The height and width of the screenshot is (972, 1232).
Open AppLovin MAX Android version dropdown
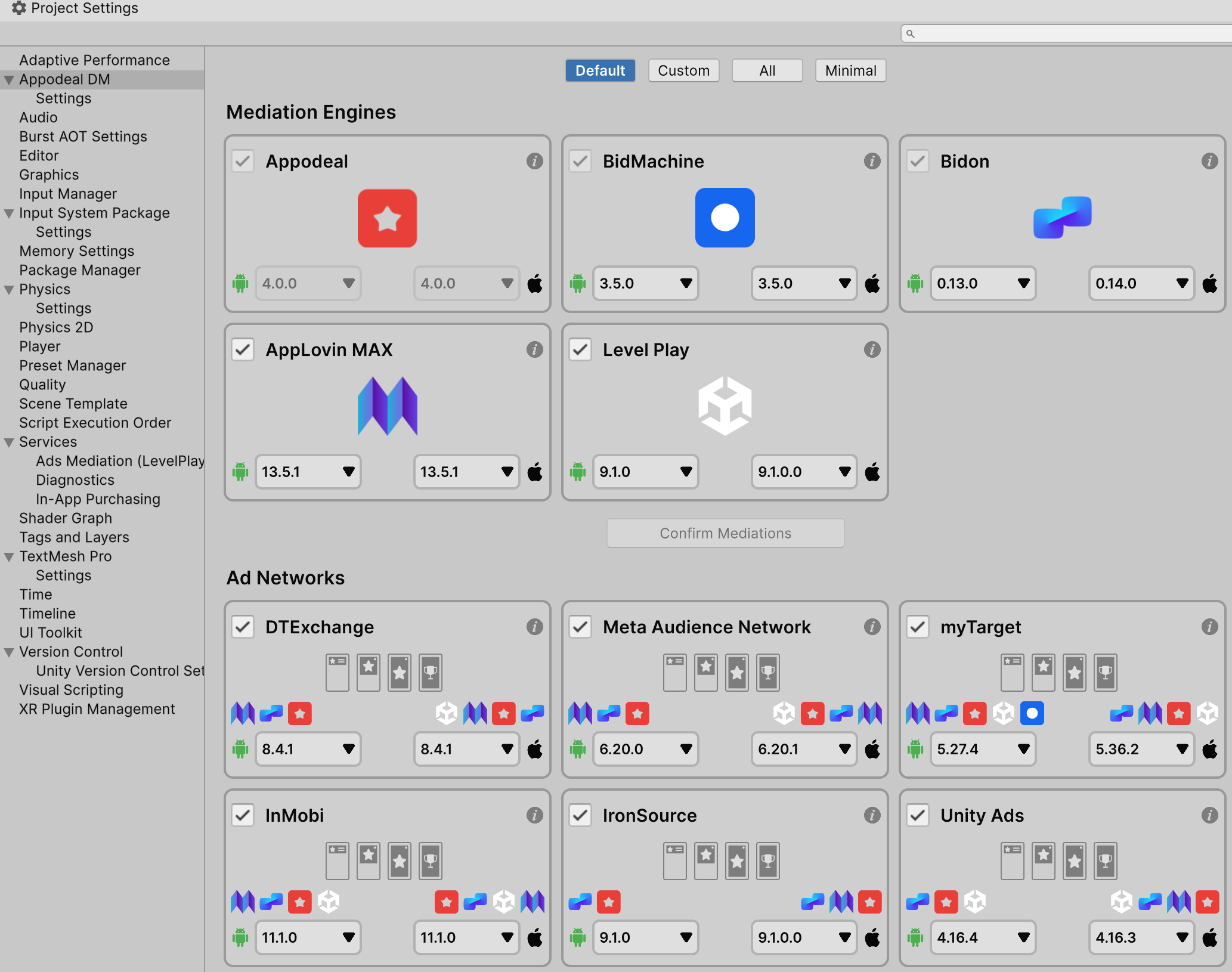(x=308, y=472)
